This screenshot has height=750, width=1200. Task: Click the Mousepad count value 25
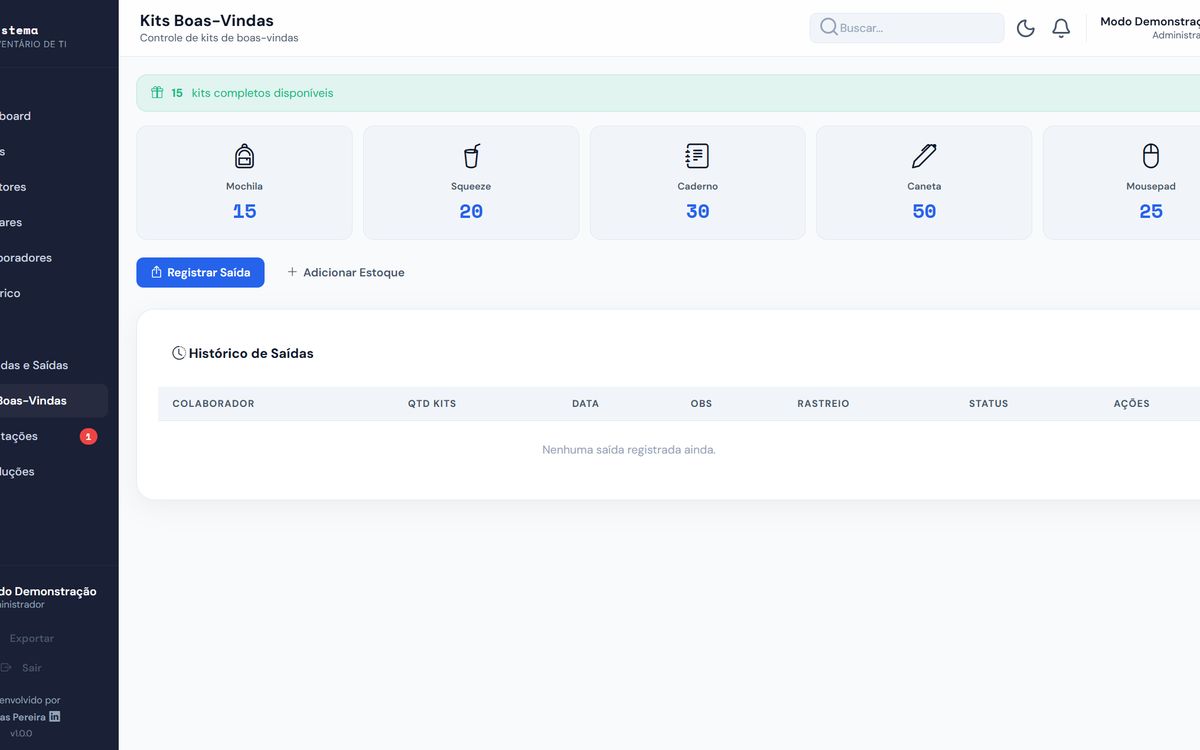pos(1151,211)
